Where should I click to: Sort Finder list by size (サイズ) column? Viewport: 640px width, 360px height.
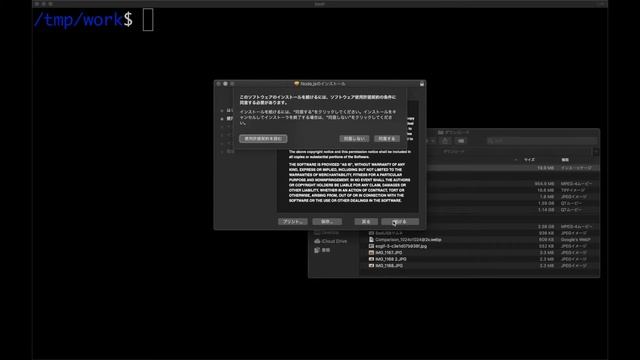click(529, 160)
